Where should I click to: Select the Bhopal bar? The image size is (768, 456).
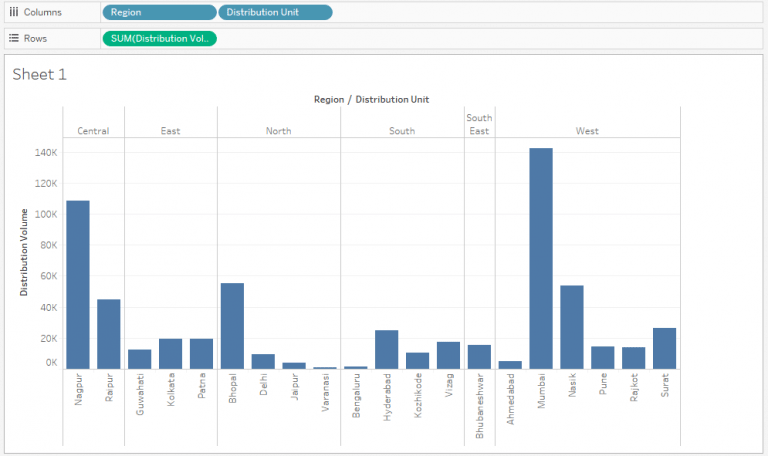(x=232, y=326)
